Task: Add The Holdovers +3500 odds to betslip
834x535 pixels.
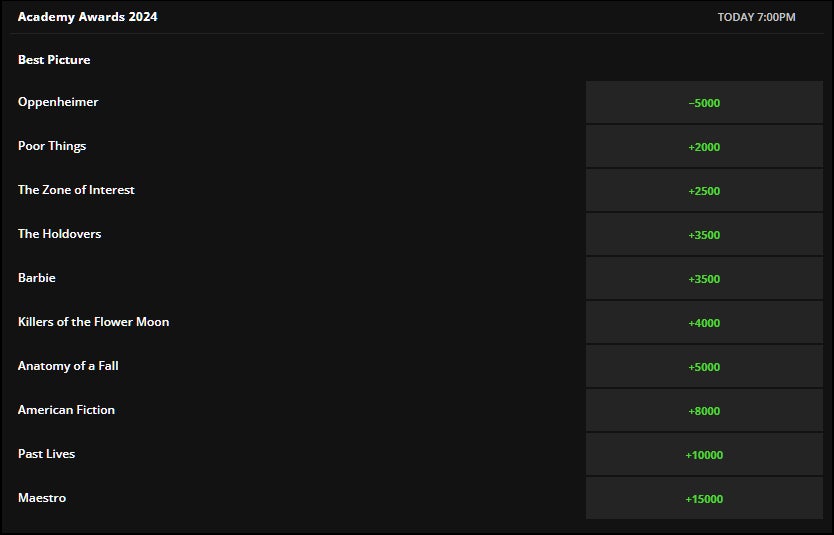Action: click(704, 235)
